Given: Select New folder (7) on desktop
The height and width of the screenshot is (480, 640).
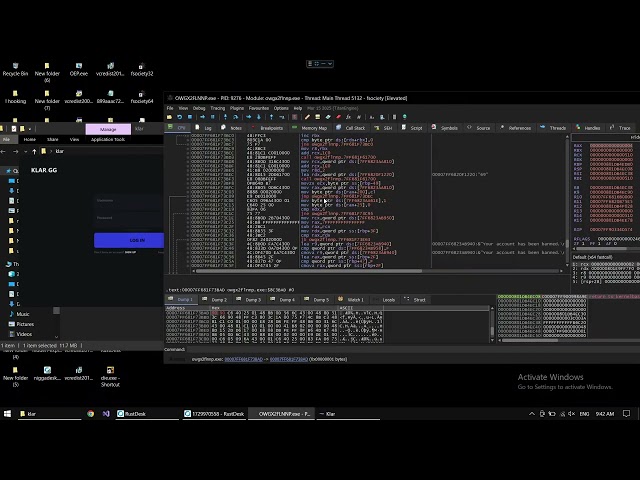Looking at the screenshot, I should 47,100.
